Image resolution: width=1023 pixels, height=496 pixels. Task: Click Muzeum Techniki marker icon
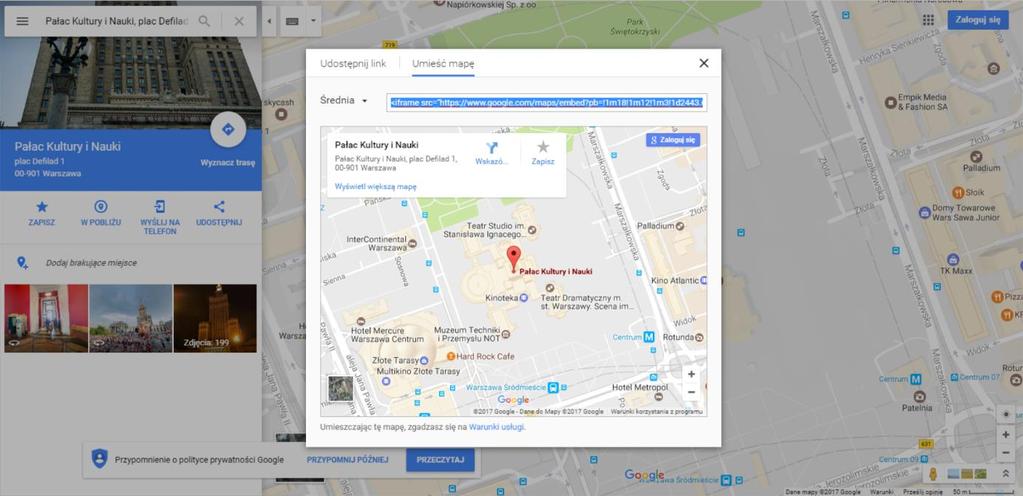(506, 334)
